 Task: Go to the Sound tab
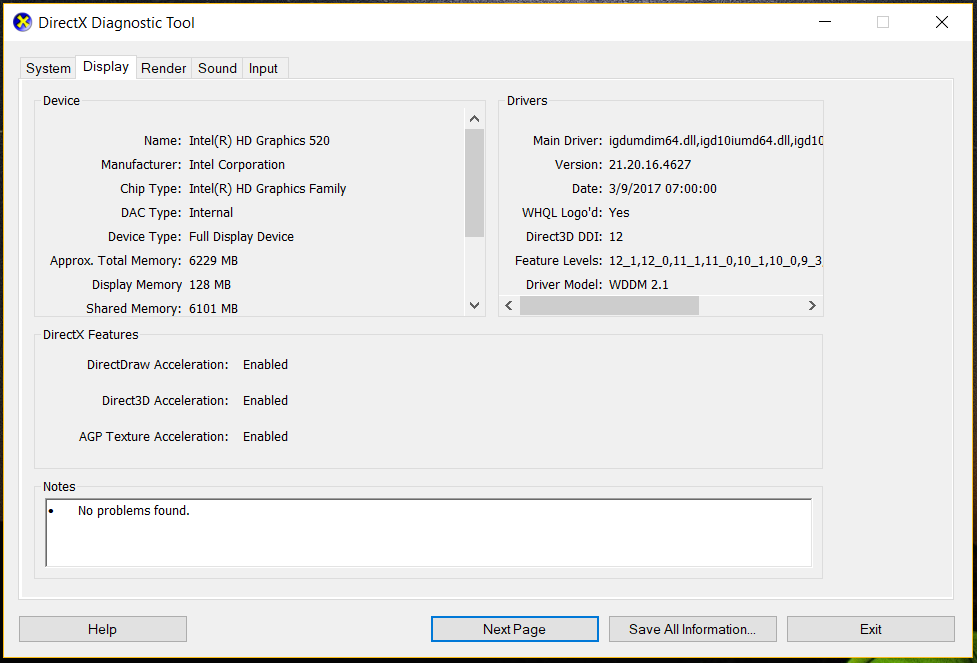tap(217, 68)
